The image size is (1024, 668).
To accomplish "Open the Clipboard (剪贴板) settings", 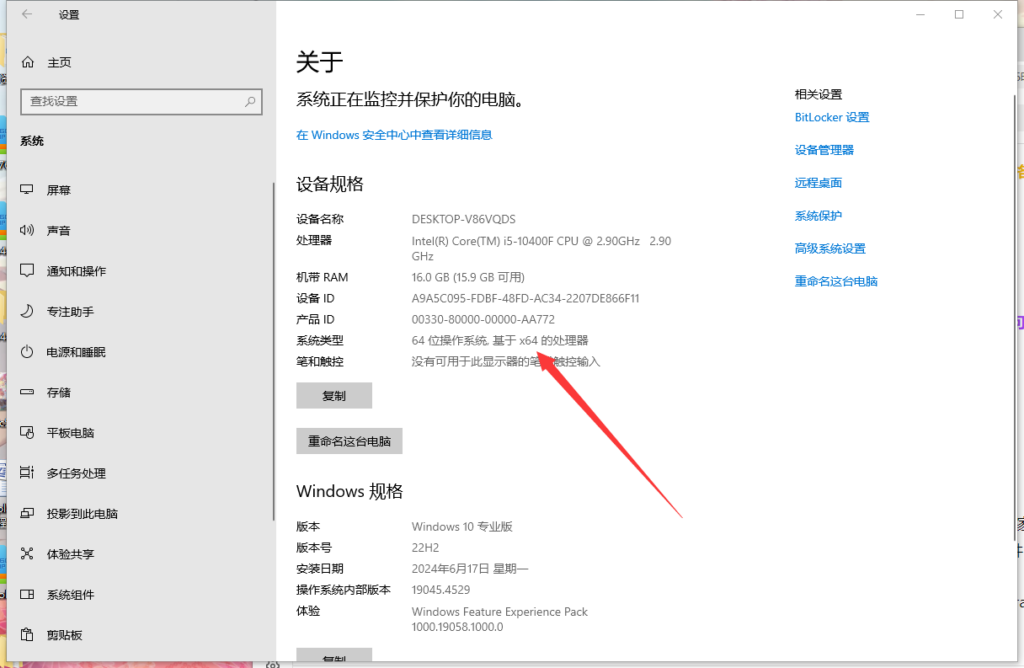I will point(64,635).
